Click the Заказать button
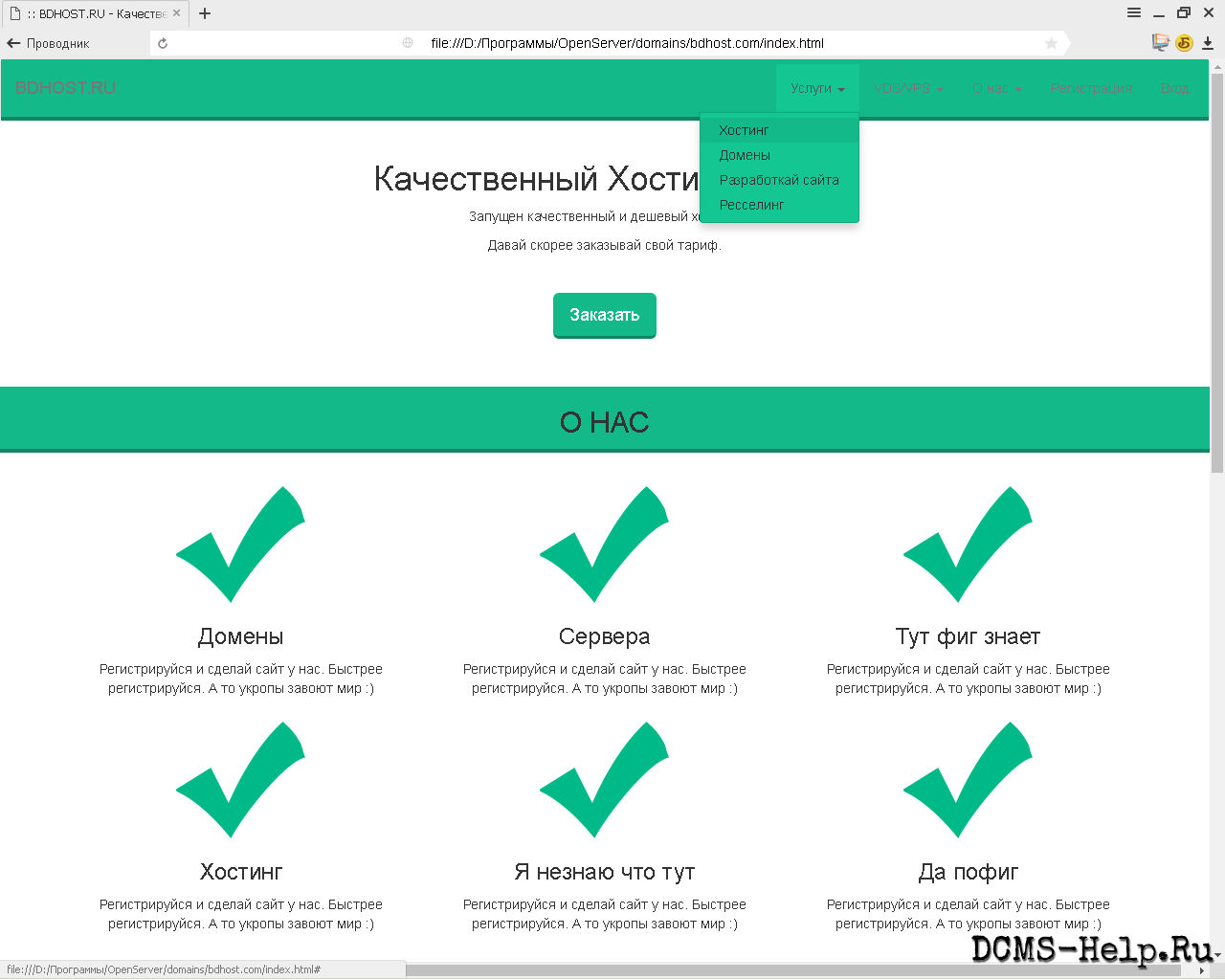Image resolution: width=1225 pixels, height=980 pixels. click(604, 315)
